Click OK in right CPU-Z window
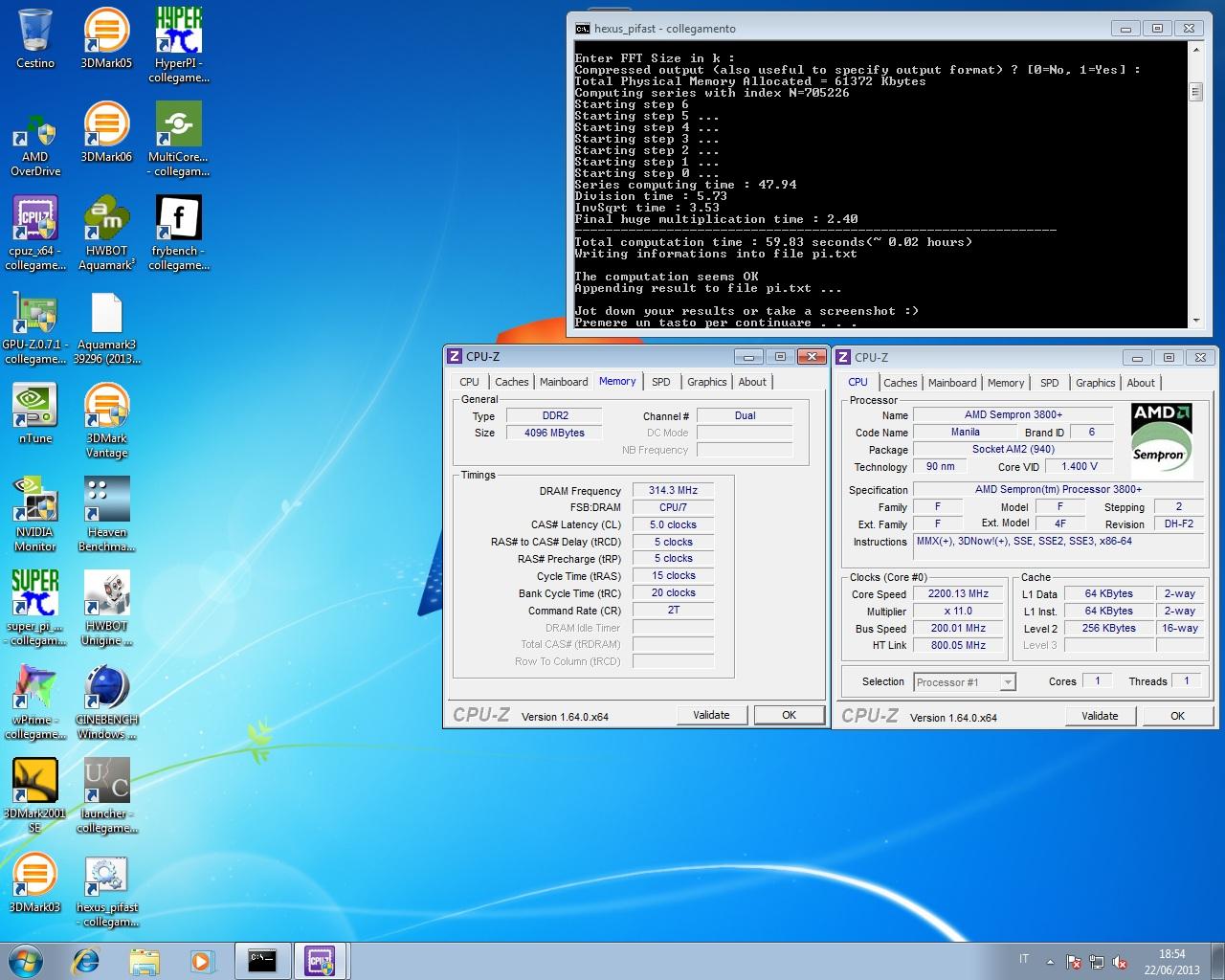1225x980 pixels. (x=1177, y=716)
